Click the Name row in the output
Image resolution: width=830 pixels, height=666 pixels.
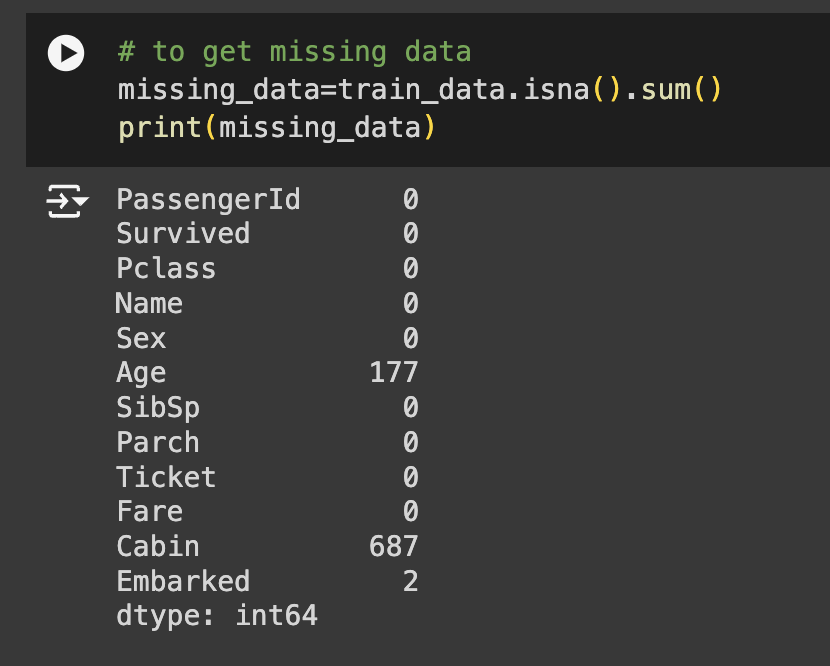[x=149, y=304]
